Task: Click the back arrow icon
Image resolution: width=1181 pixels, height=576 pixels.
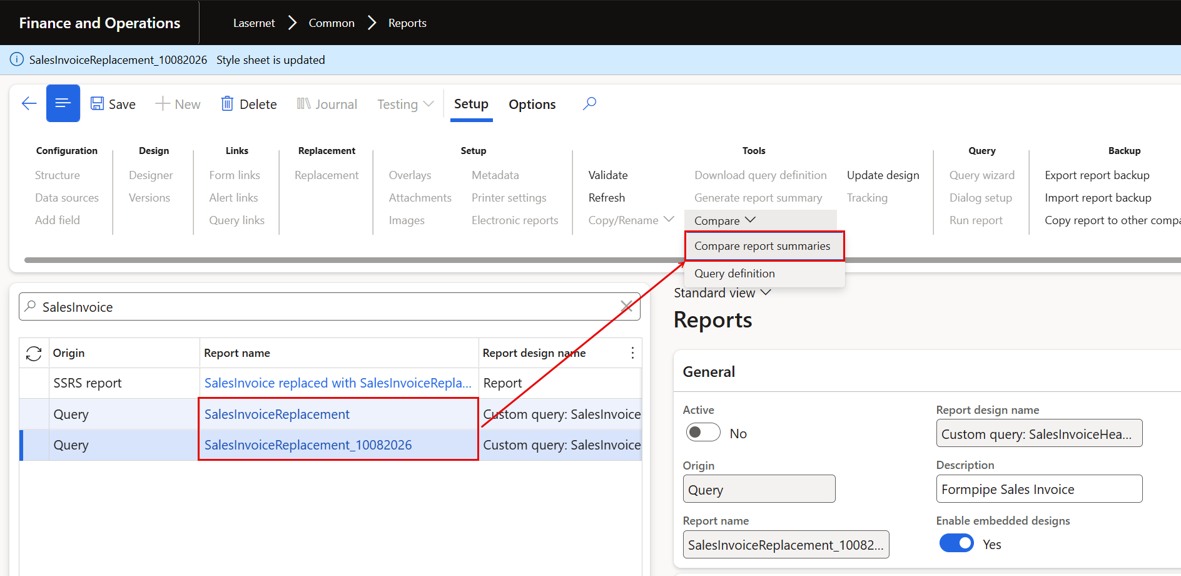Action: [29, 104]
